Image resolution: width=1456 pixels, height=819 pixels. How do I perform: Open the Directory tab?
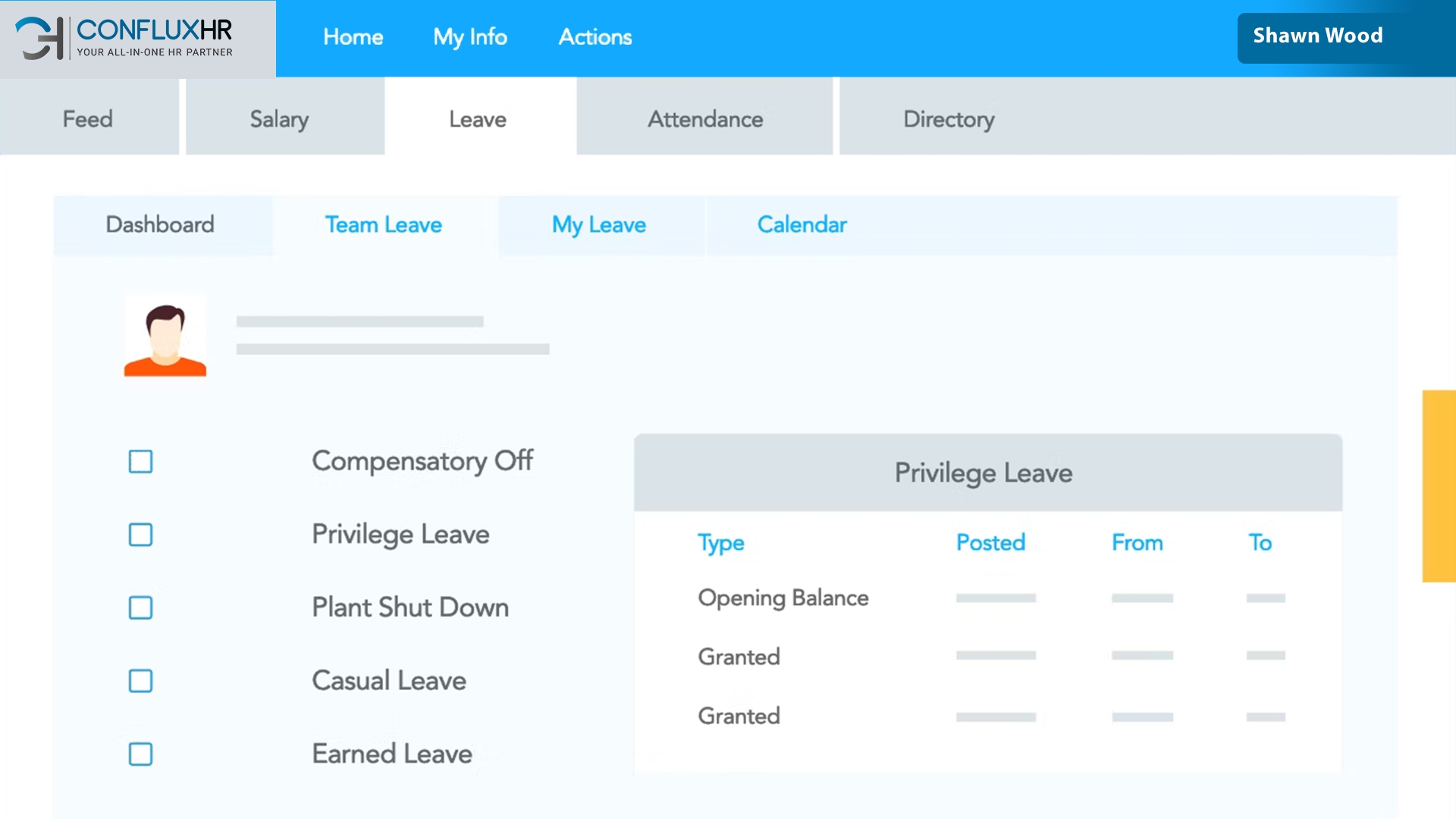pos(949,119)
